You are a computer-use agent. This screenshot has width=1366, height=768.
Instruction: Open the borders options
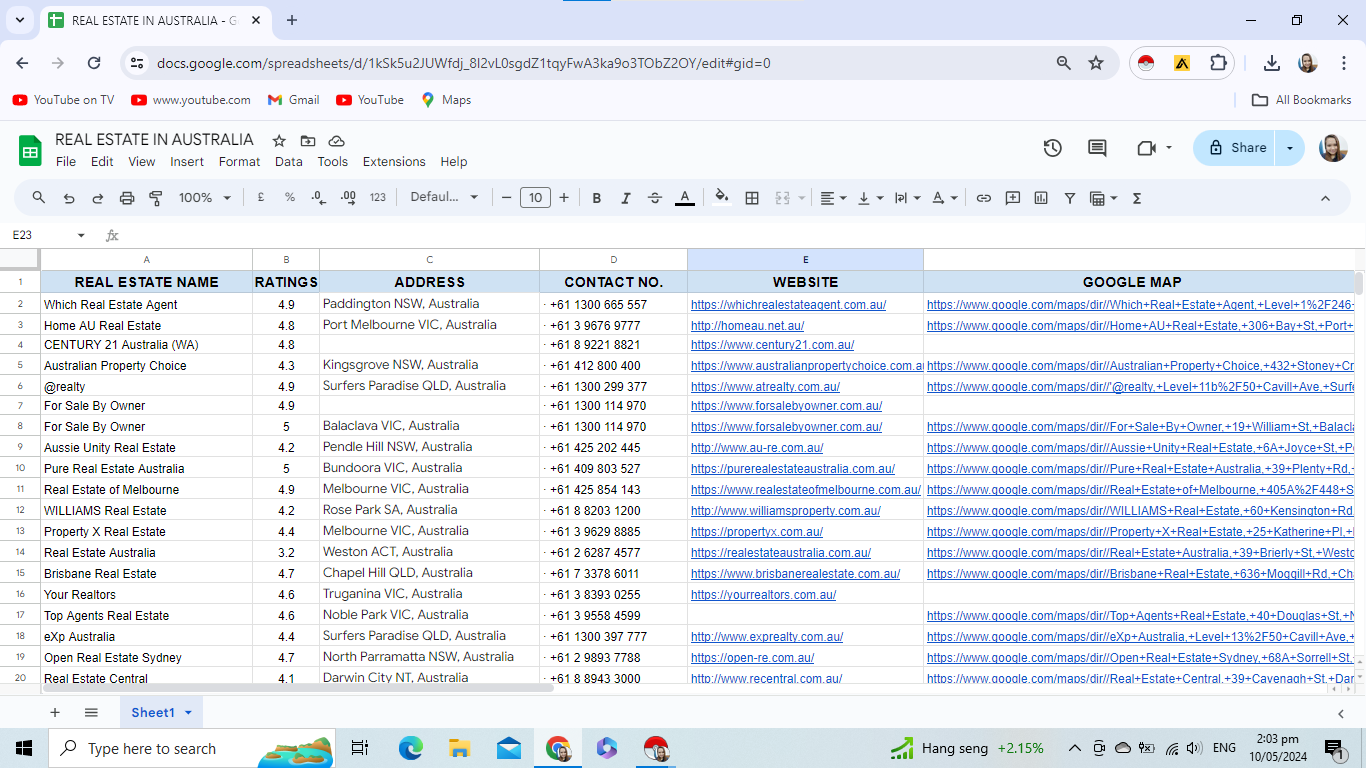click(752, 198)
